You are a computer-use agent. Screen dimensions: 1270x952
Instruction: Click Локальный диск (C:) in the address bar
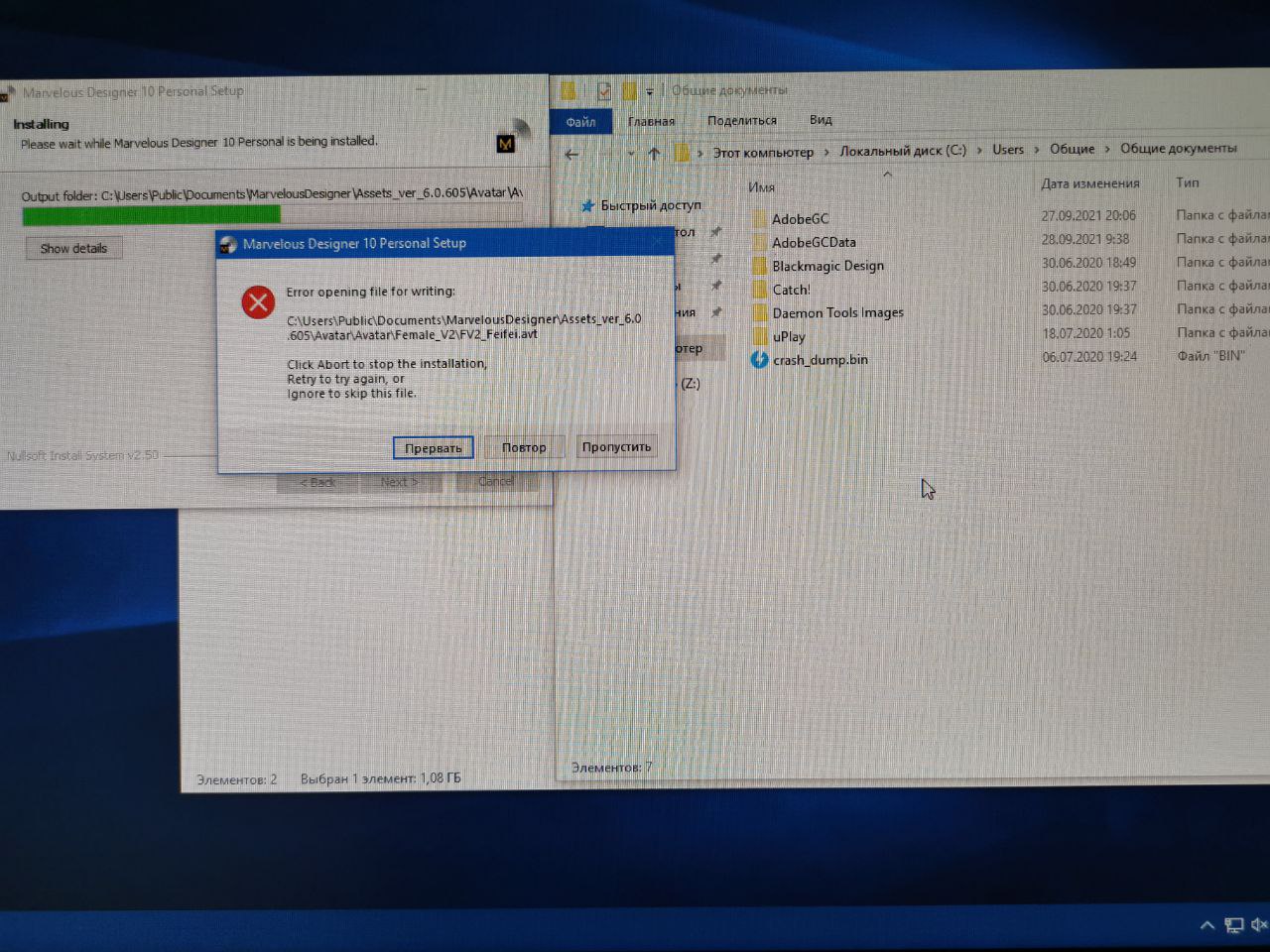903,150
